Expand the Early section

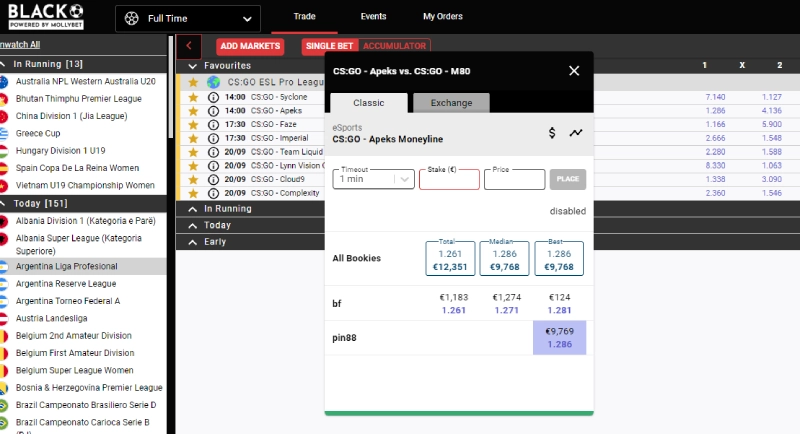(x=192, y=242)
